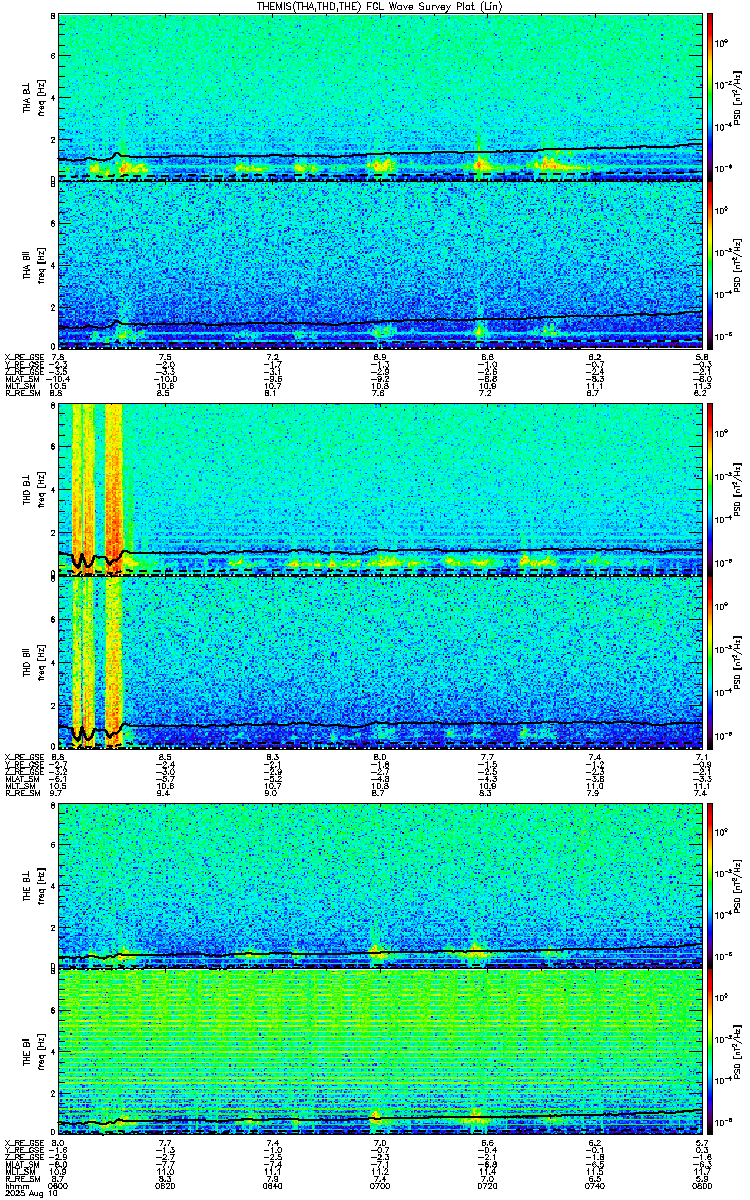Click the THE B-perpendicular PSD color bar
This screenshot has width=750, height=1200.
coord(711,884)
